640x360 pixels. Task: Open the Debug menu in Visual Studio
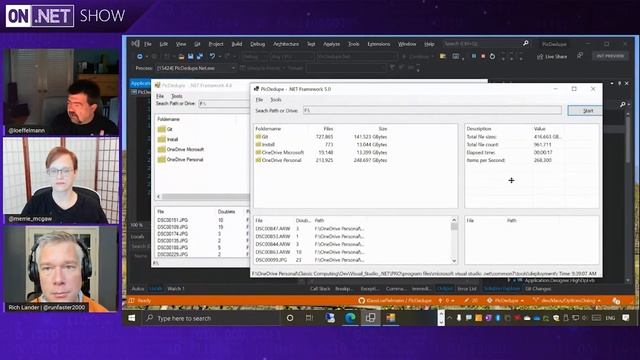tap(257, 44)
